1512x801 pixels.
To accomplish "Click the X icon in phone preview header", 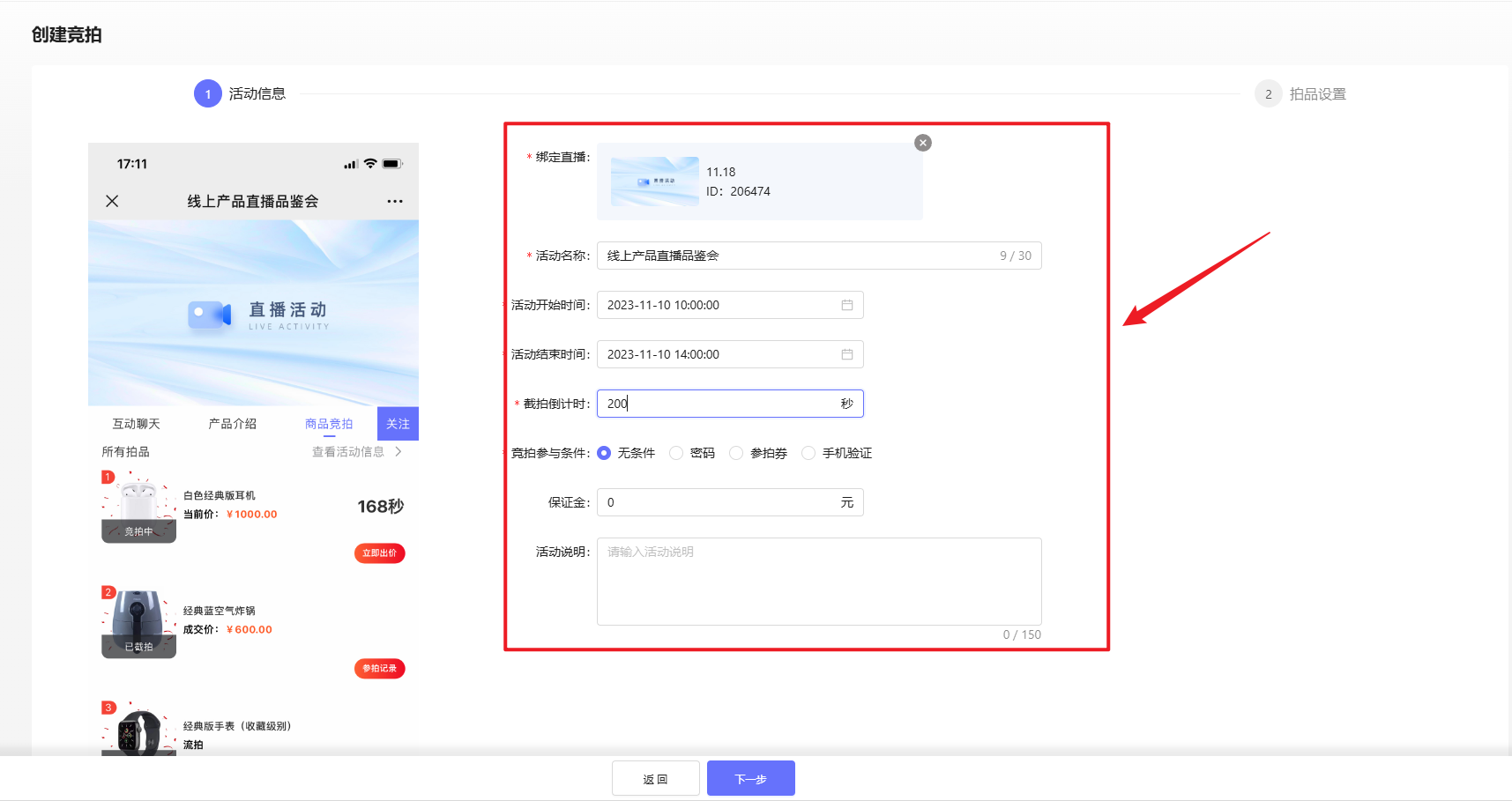I will point(112,201).
